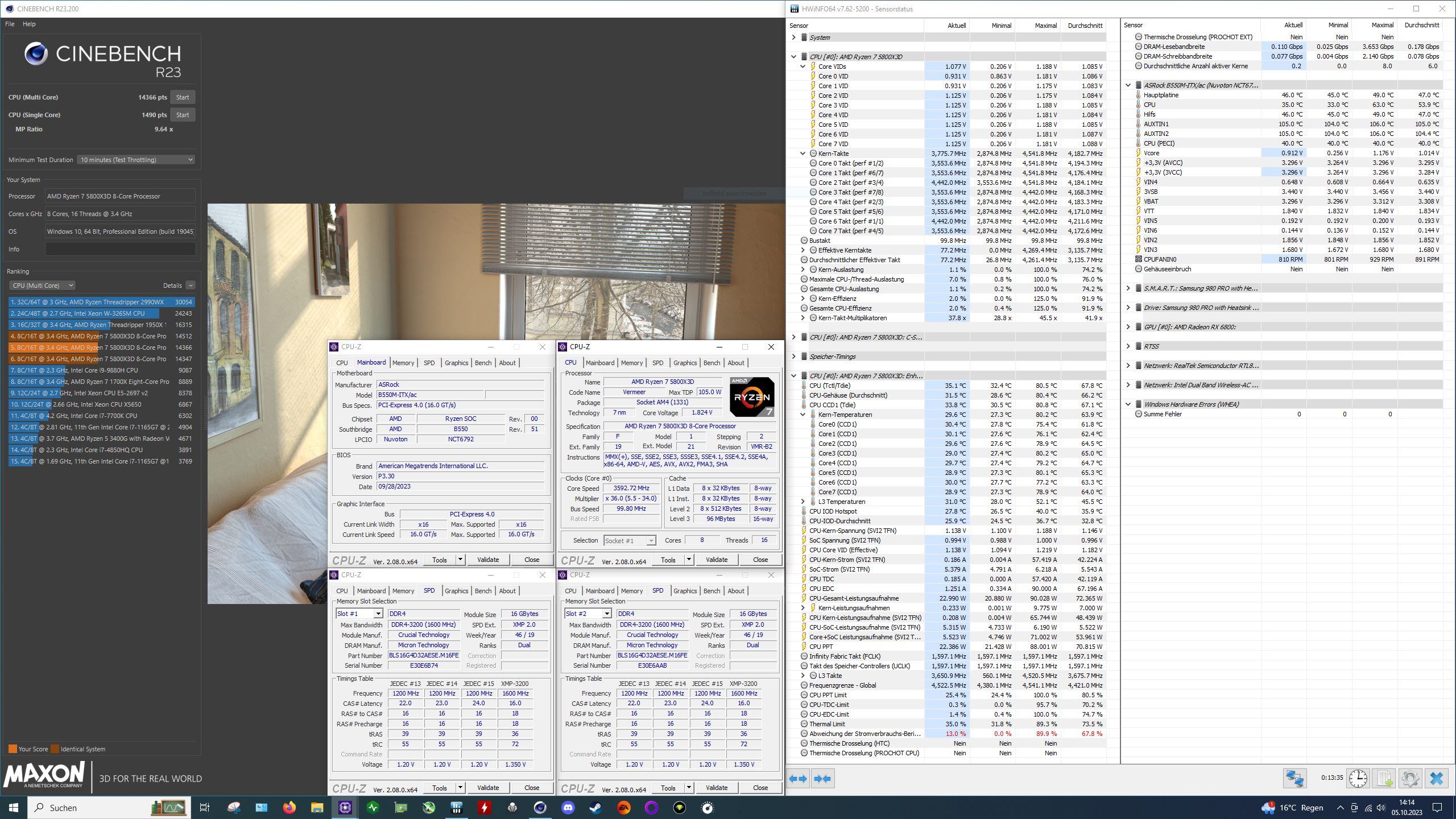The width and height of the screenshot is (1456, 819).
Task: Open Discord icon in taskbar
Action: click(568, 808)
